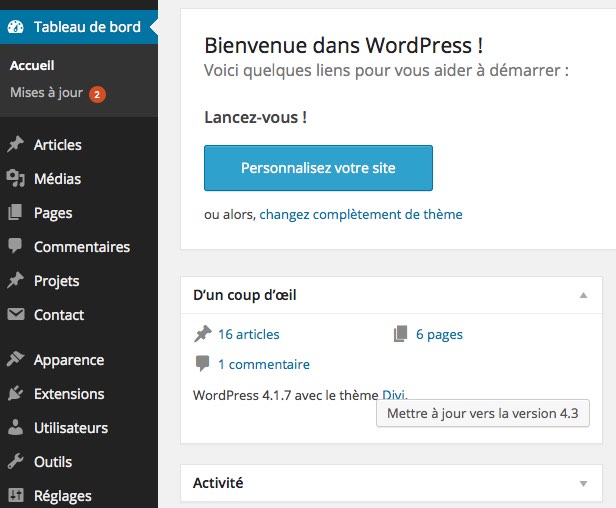Click the Personnalisez votre site button
The height and width of the screenshot is (508, 616).
(x=318, y=168)
